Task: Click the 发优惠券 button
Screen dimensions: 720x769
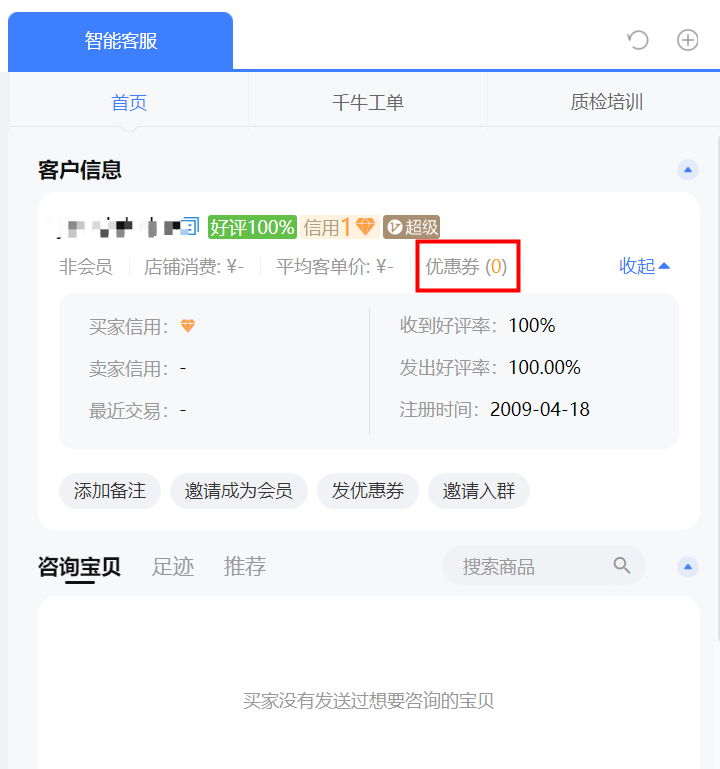Action: [x=368, y=491]
